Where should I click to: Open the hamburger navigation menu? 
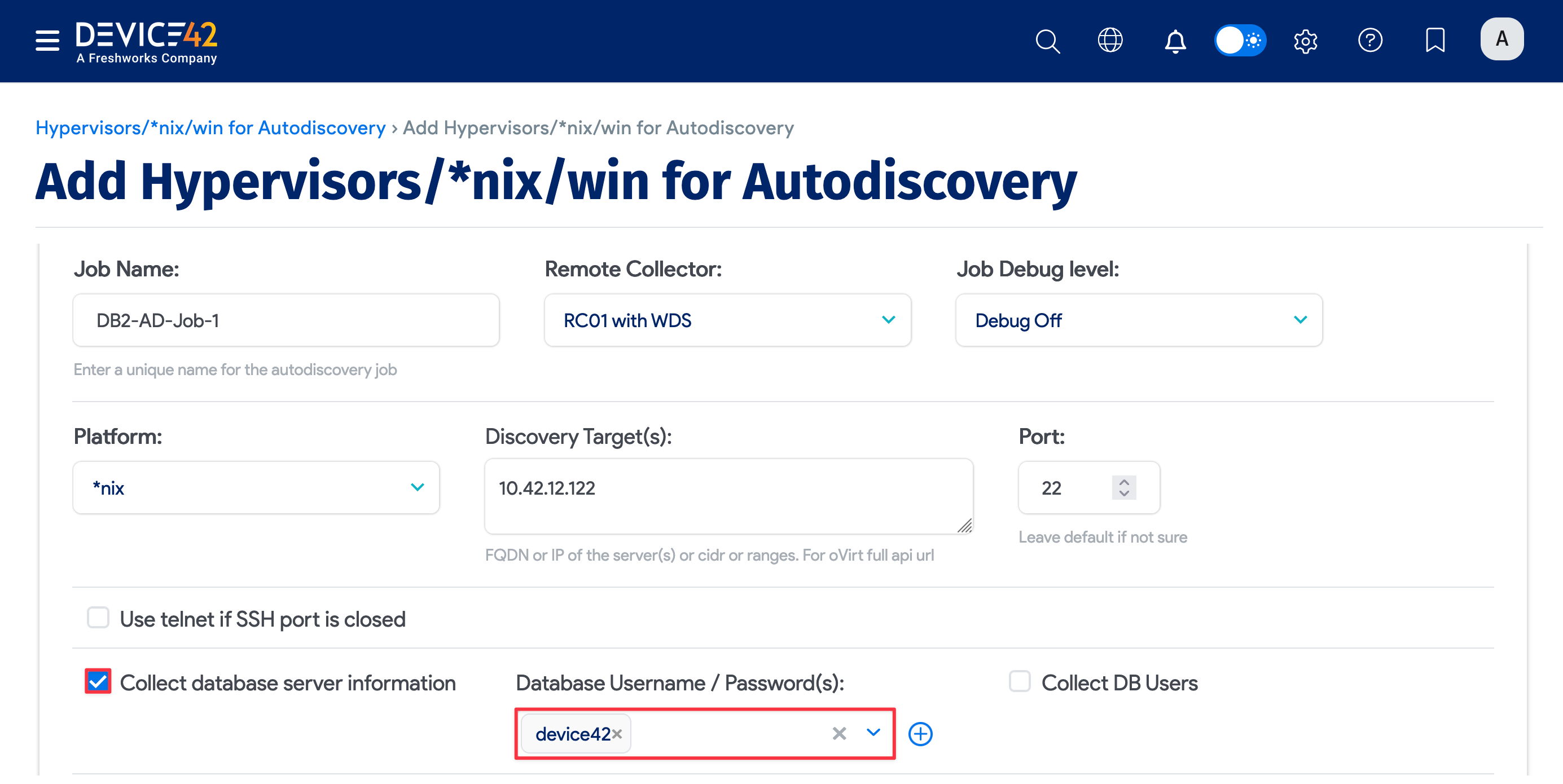point(47,40)
